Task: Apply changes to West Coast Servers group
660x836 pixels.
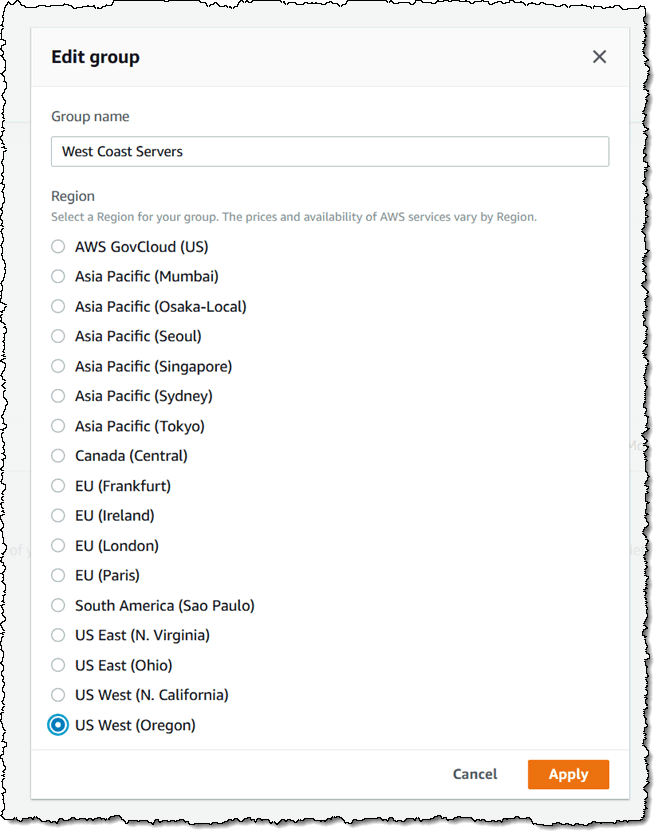Action: 568,774
